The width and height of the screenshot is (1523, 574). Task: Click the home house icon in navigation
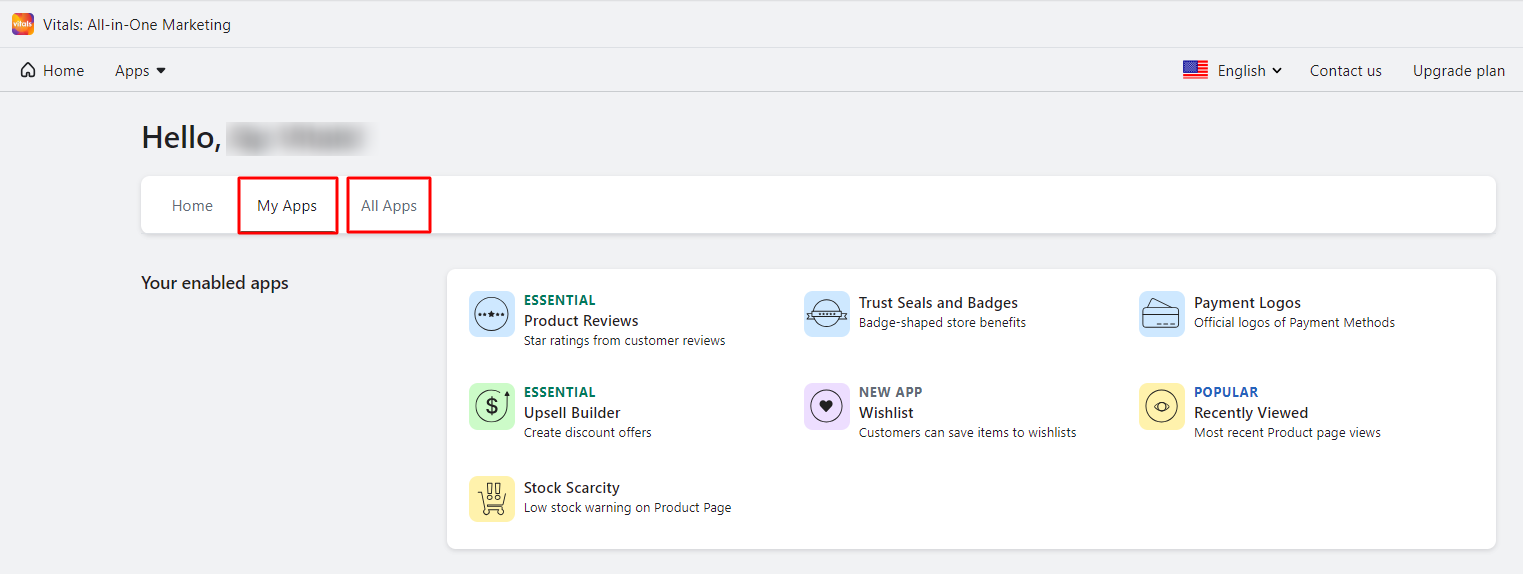tap(28, 70)
